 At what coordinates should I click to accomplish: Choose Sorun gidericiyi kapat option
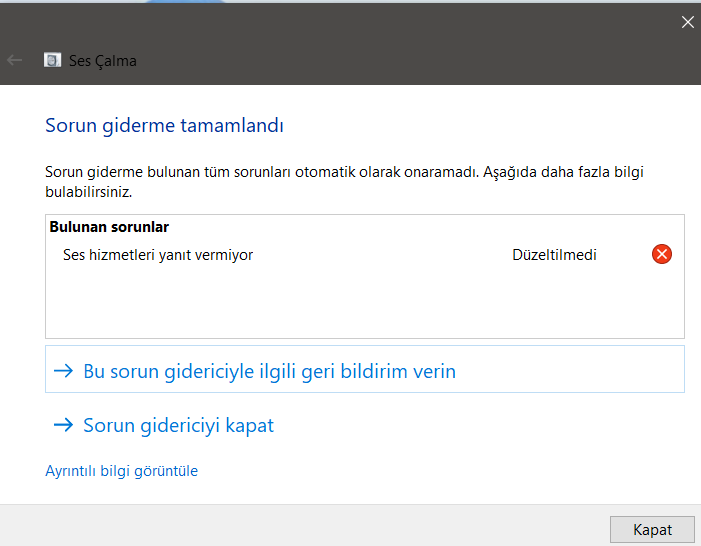point(178,425)
